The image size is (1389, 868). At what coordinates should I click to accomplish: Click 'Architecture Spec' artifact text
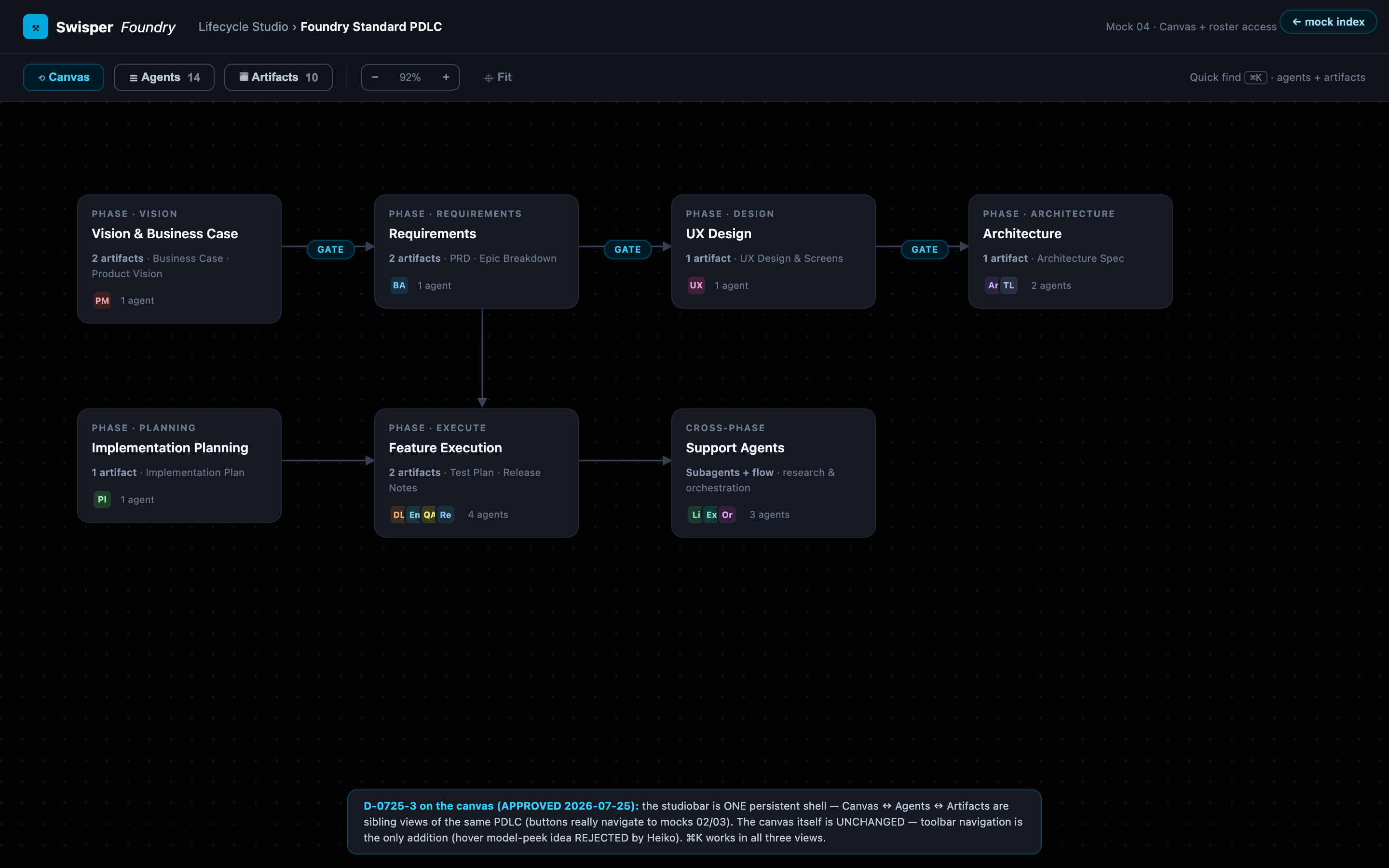click(x=1080, y=258)
